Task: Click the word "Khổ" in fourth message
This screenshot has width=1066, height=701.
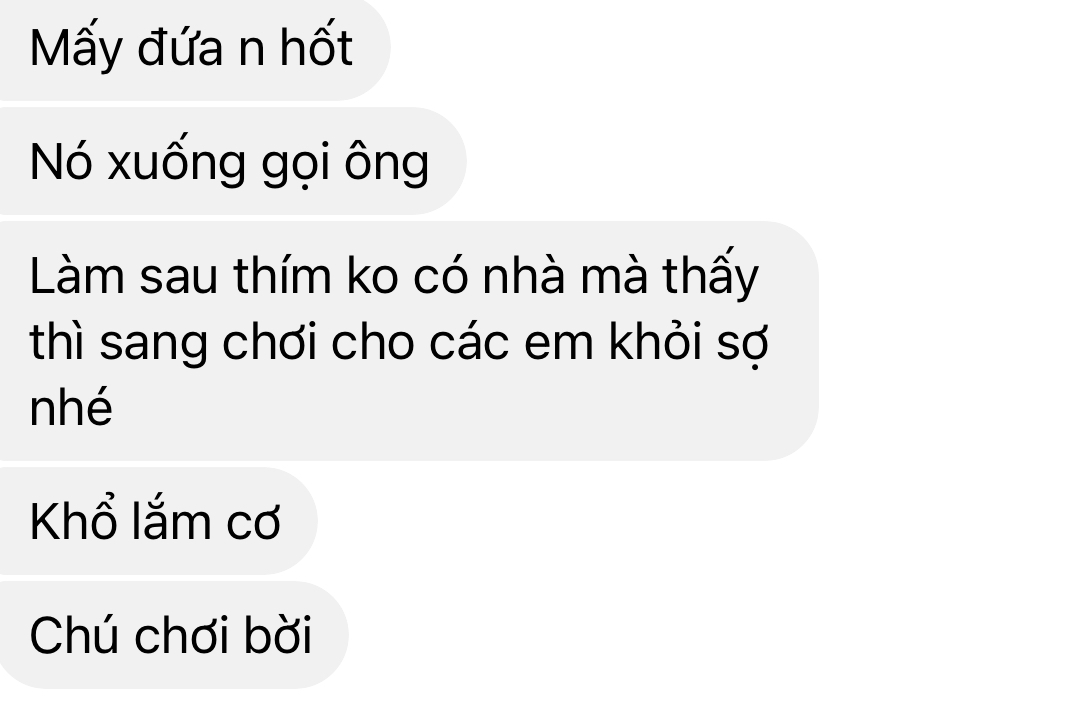Action: pos(73,520)
